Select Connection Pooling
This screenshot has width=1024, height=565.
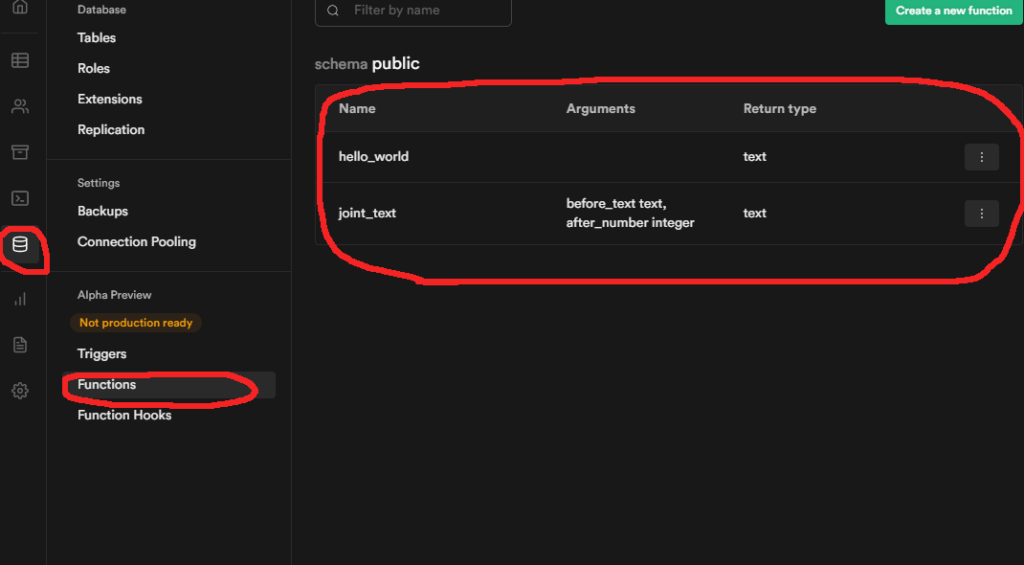tap(137, 242)
